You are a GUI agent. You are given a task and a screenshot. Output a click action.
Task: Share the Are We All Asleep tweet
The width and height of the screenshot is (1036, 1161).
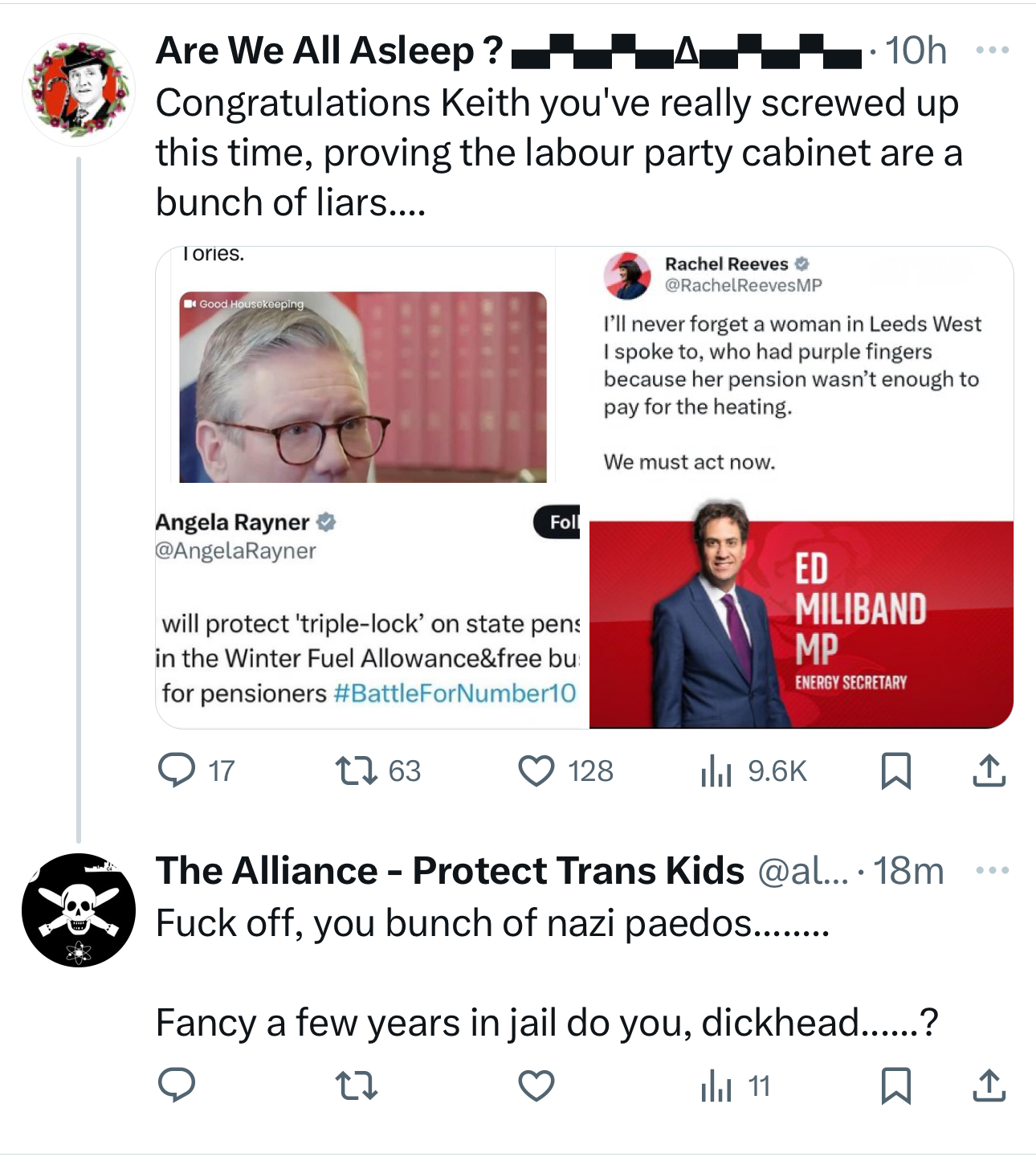point(989,771)
